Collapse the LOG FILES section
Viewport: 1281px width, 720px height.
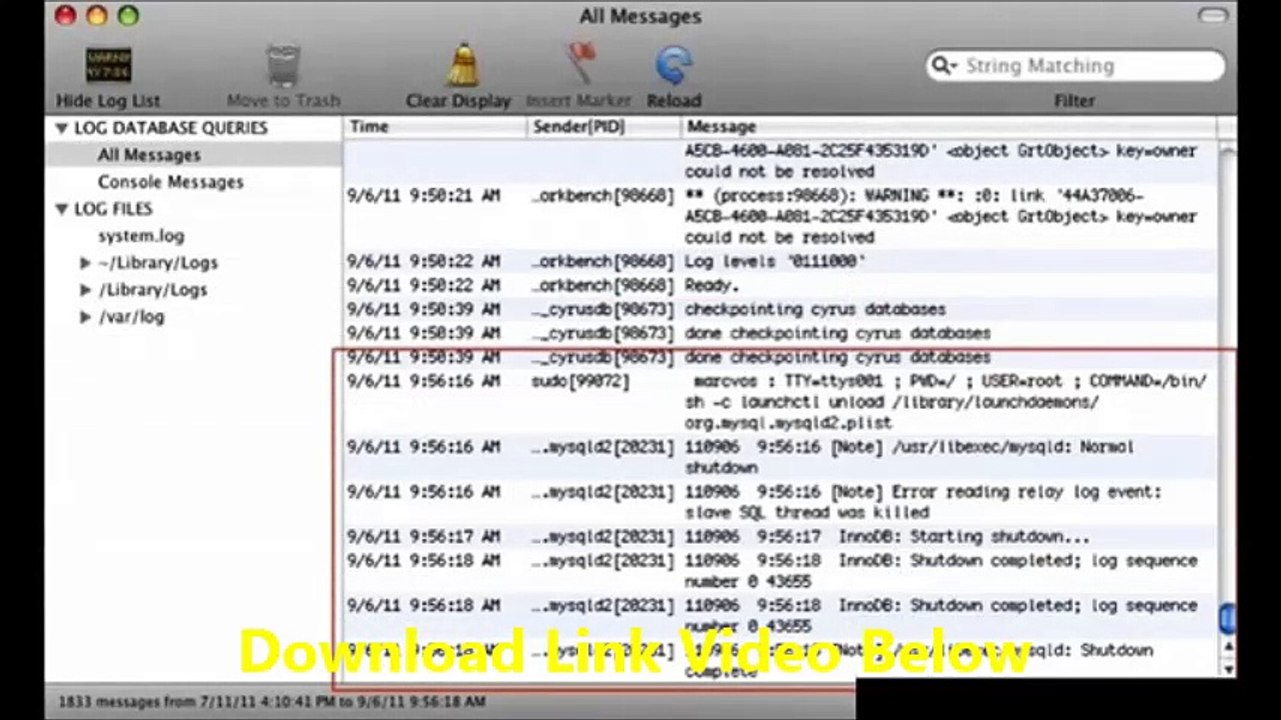coord(61,209)
